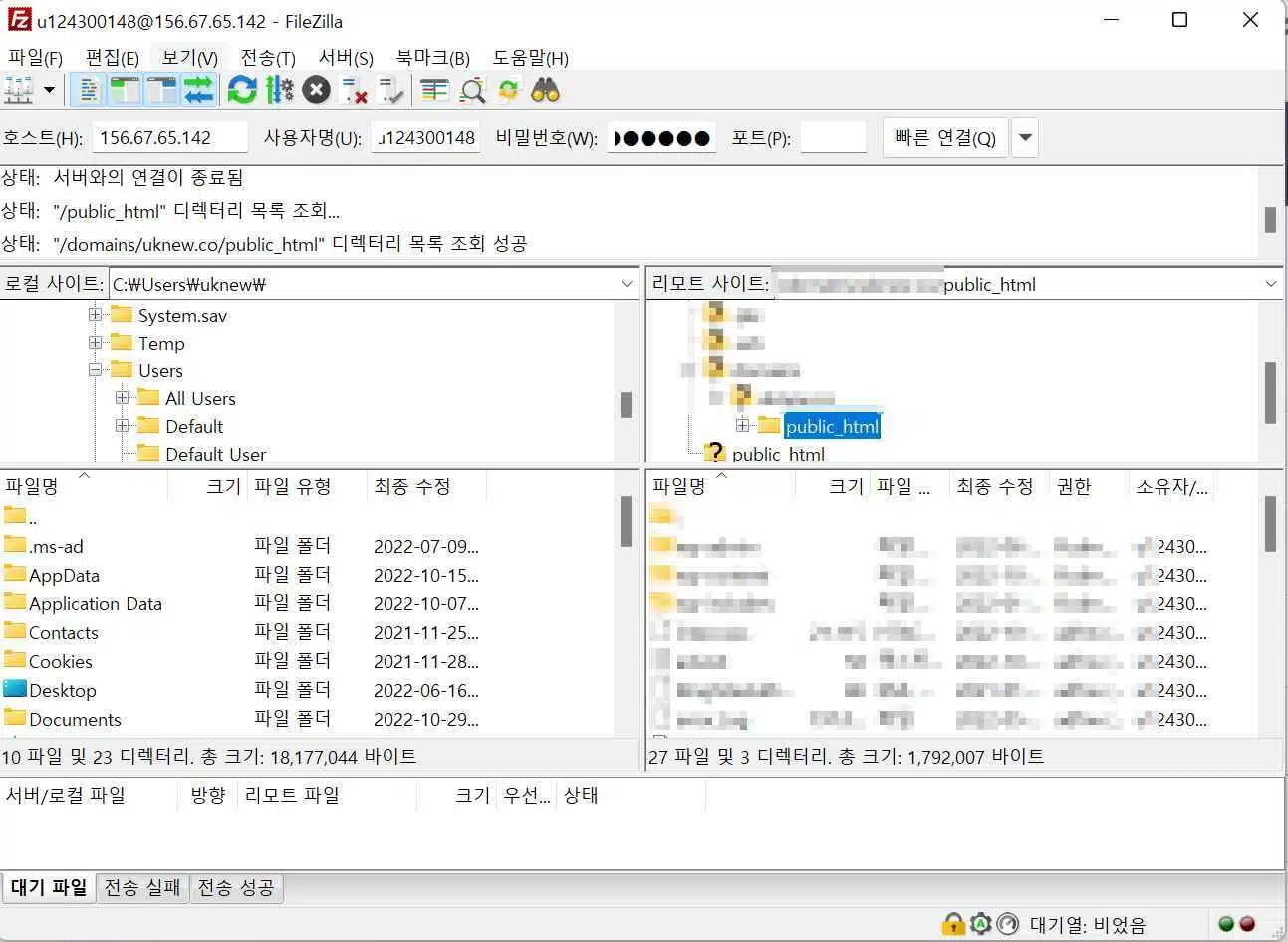Click the encryption lock status icon
This screenshot has height=942, width=1288.
(953, 924)
